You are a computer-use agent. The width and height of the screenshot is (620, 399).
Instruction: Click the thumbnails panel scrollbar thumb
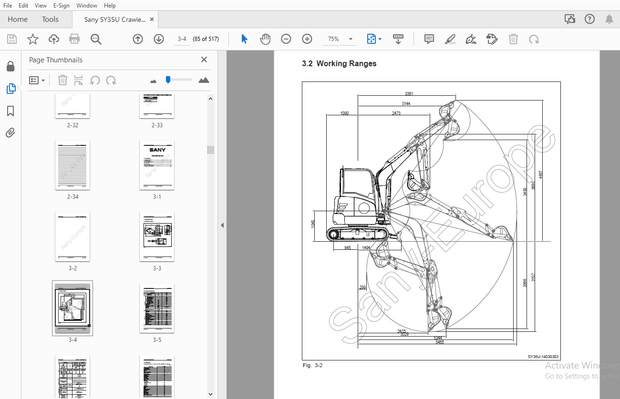coord(210,150)
